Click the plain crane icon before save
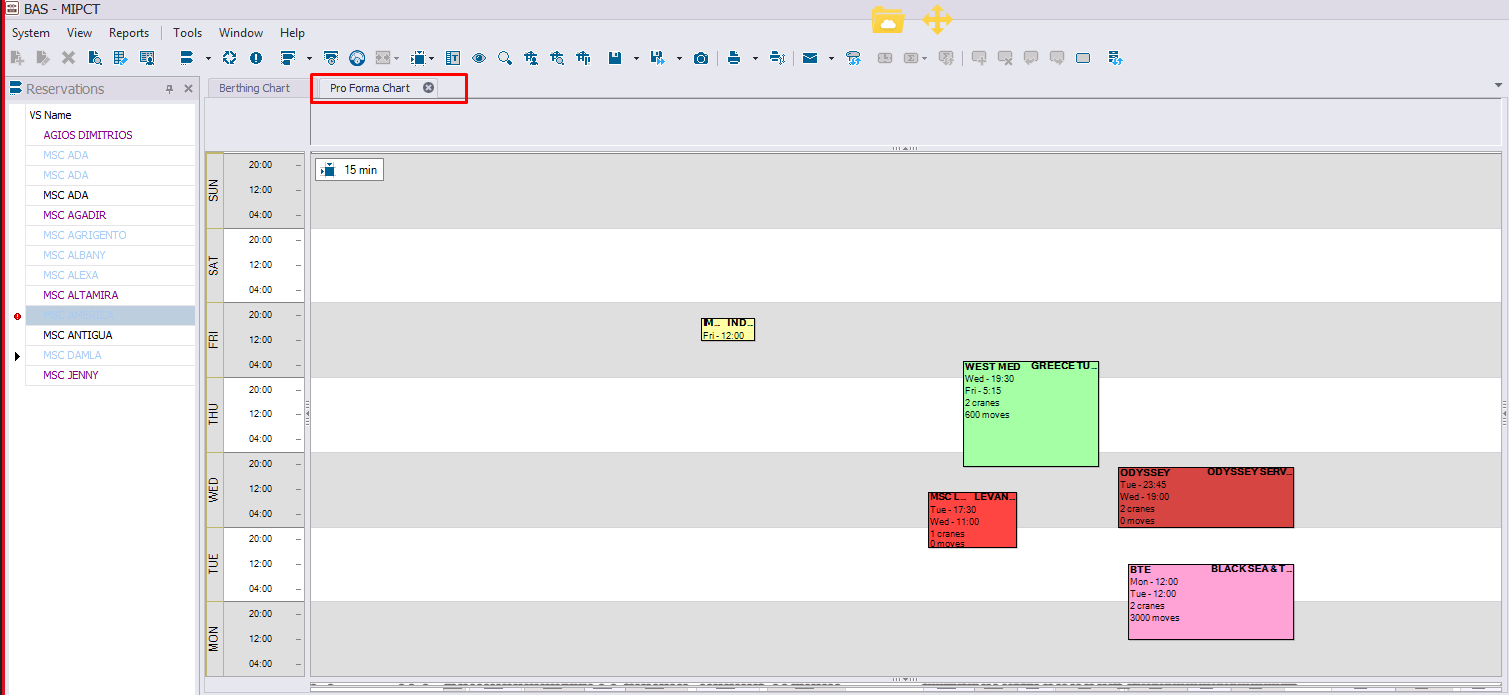The height and width of the screenshot is (695, 1509). [x=583, y=58]
